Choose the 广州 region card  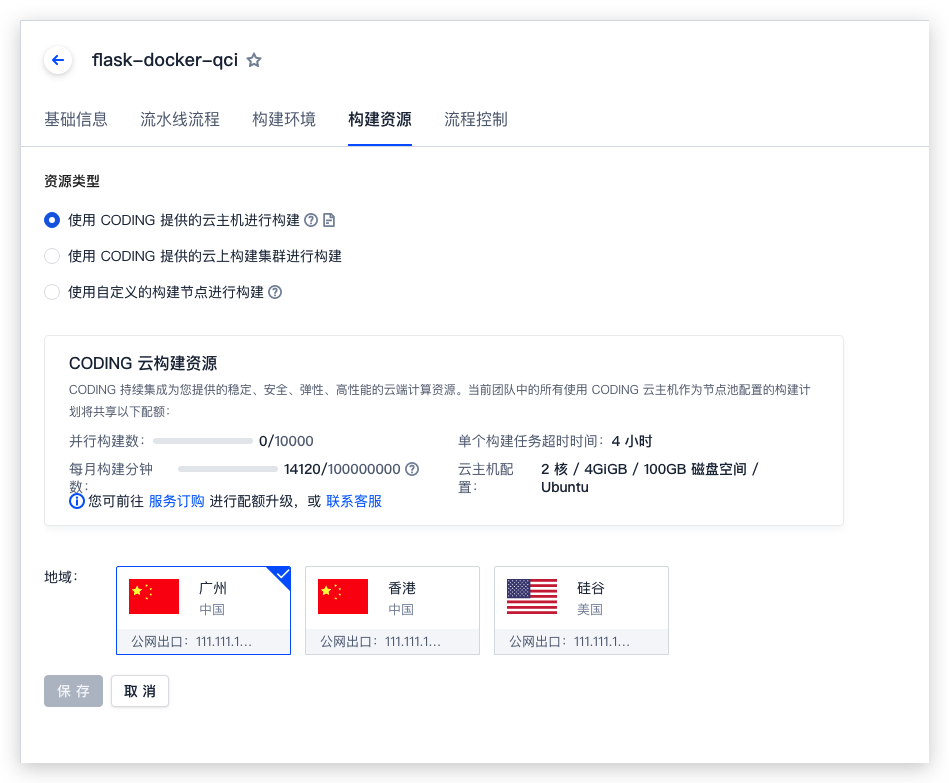pos(203,611)
